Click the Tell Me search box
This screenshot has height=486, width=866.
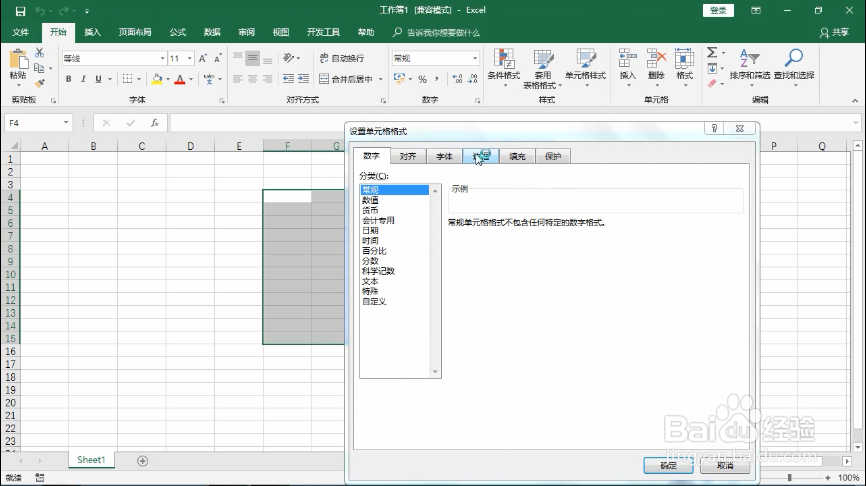(436, 33)
